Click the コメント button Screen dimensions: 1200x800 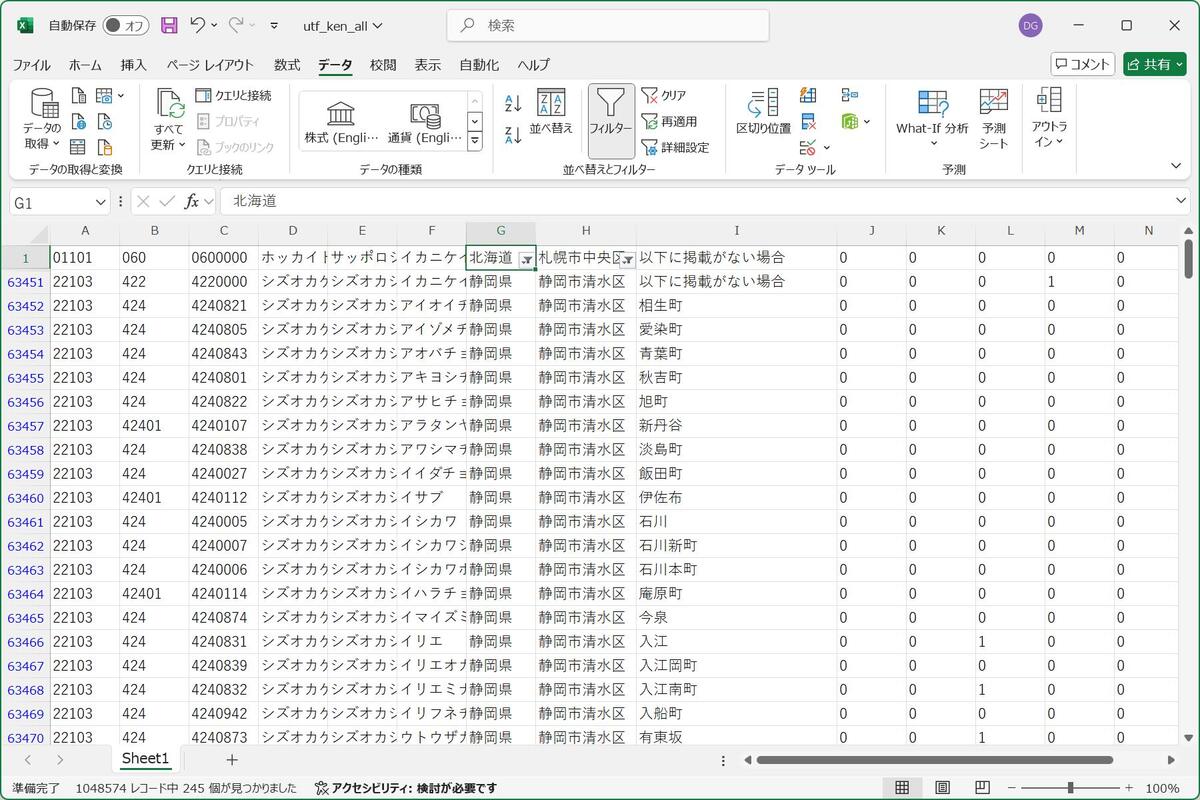click(1083, 64)
